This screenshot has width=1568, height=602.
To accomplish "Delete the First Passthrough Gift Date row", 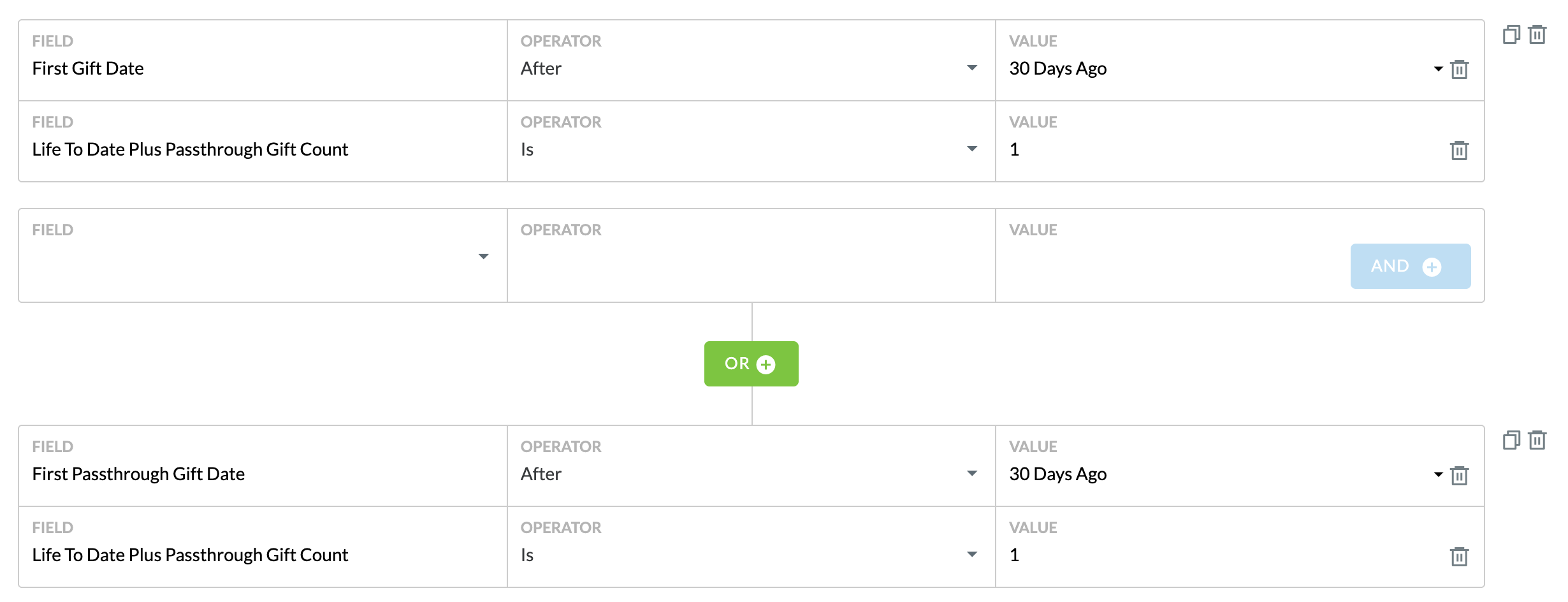I will coord(1459,475).
